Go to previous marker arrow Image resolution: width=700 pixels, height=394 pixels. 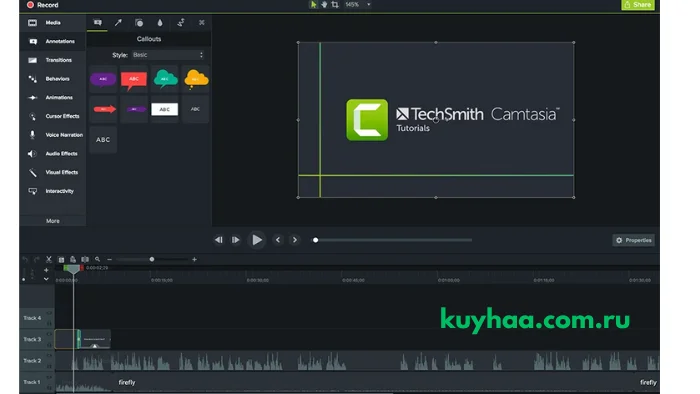click(278, 240)
